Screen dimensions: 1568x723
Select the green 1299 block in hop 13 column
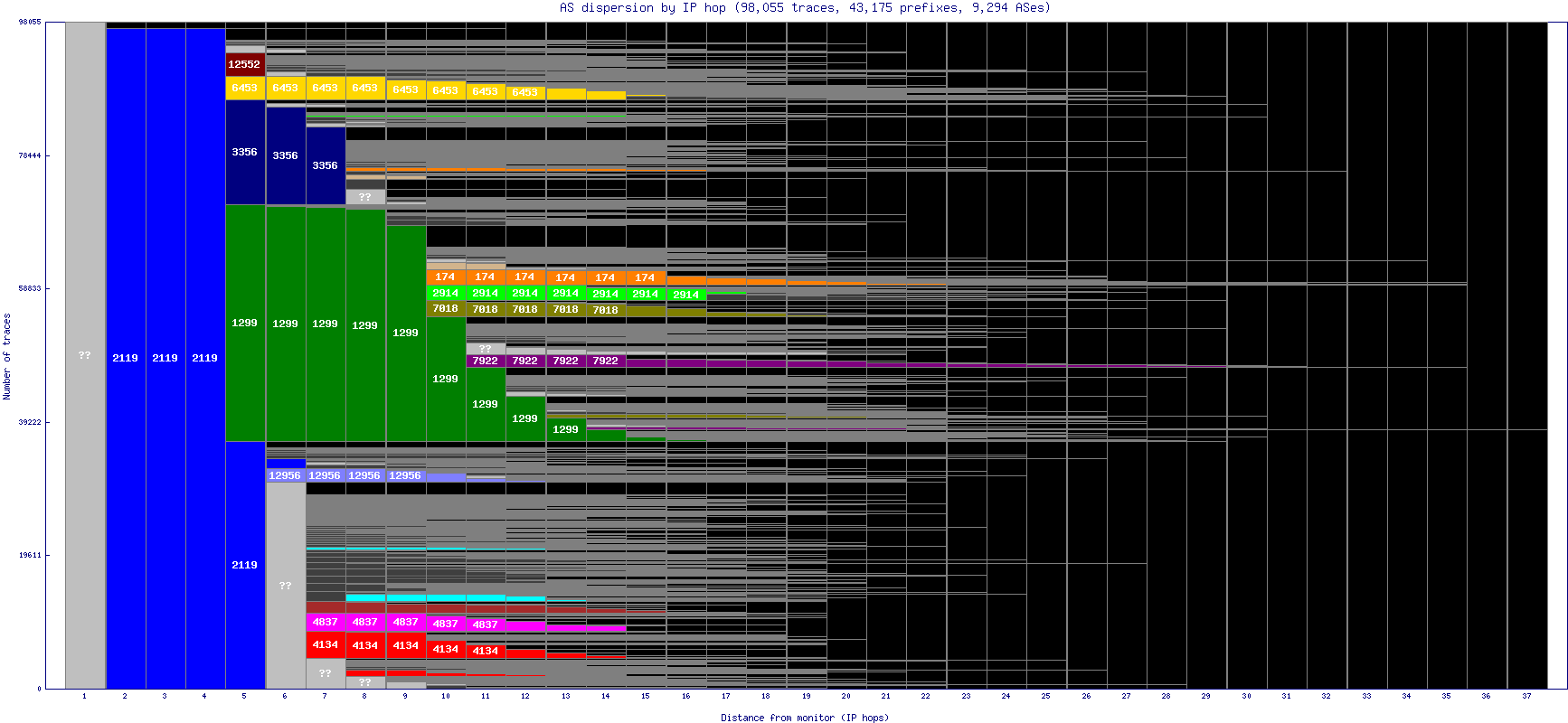[566, 429]
